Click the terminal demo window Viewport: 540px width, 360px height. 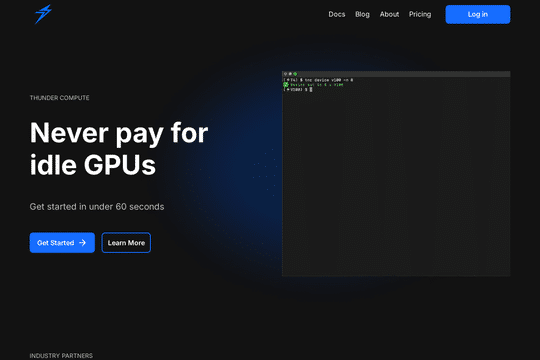click(x=396, y=174)
